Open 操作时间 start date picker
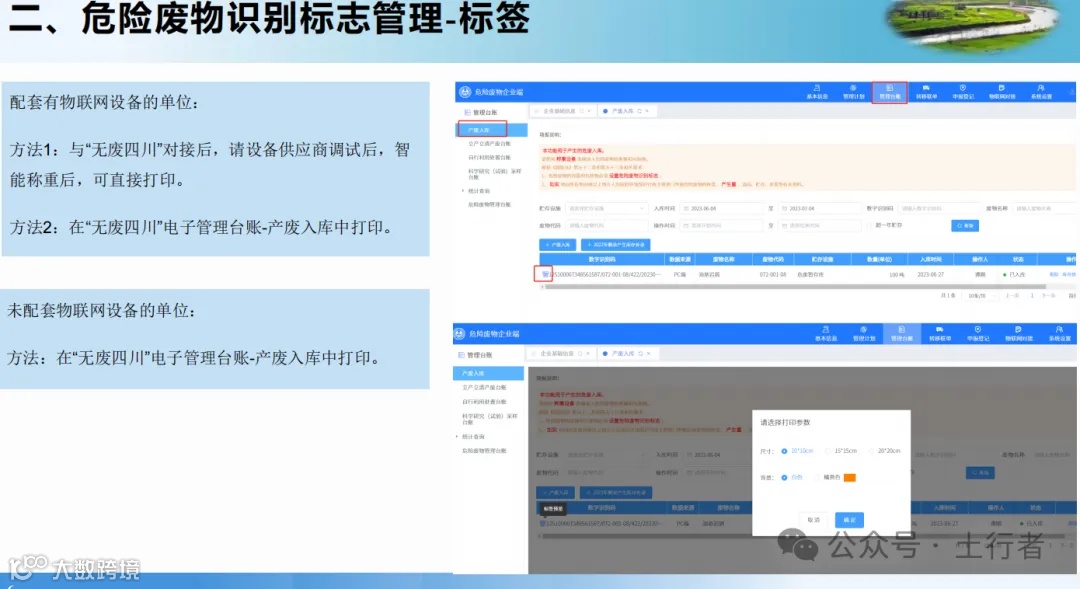This screenshot has width=1080, height=589. pos(723,225)
